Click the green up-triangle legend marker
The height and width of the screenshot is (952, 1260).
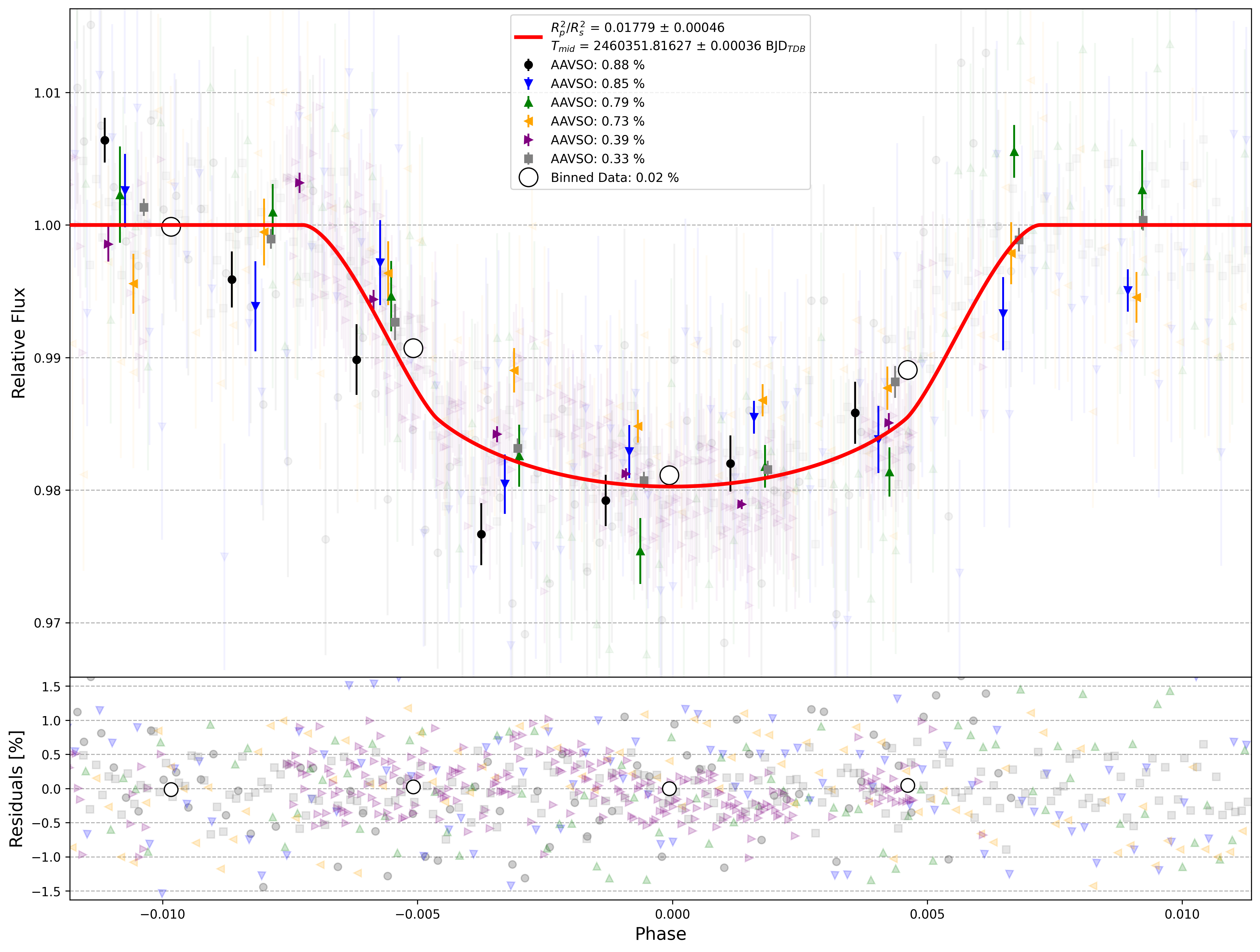(529, 103)
